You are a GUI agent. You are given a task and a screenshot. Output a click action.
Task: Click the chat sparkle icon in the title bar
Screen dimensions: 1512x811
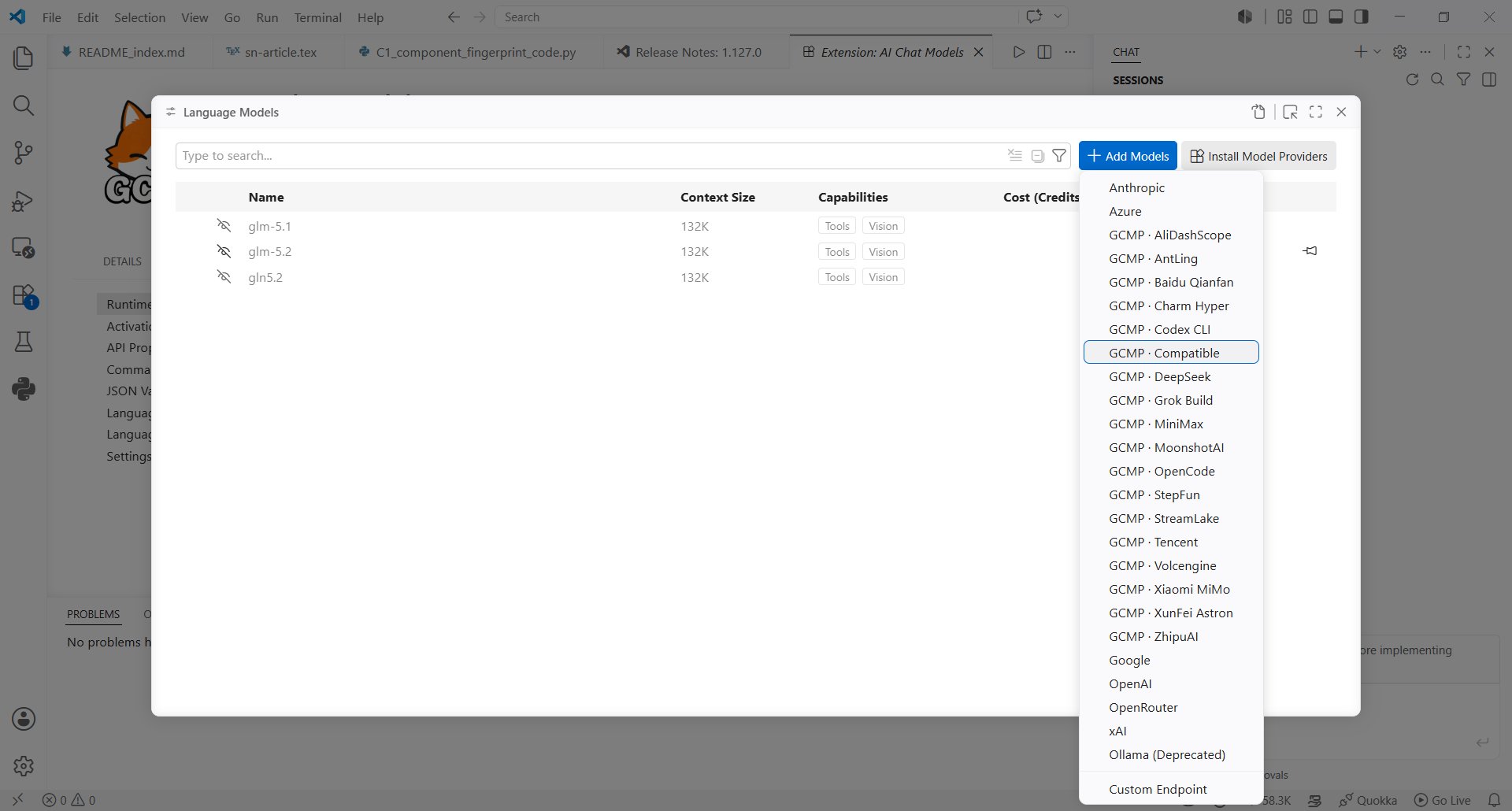point(1034,17)
